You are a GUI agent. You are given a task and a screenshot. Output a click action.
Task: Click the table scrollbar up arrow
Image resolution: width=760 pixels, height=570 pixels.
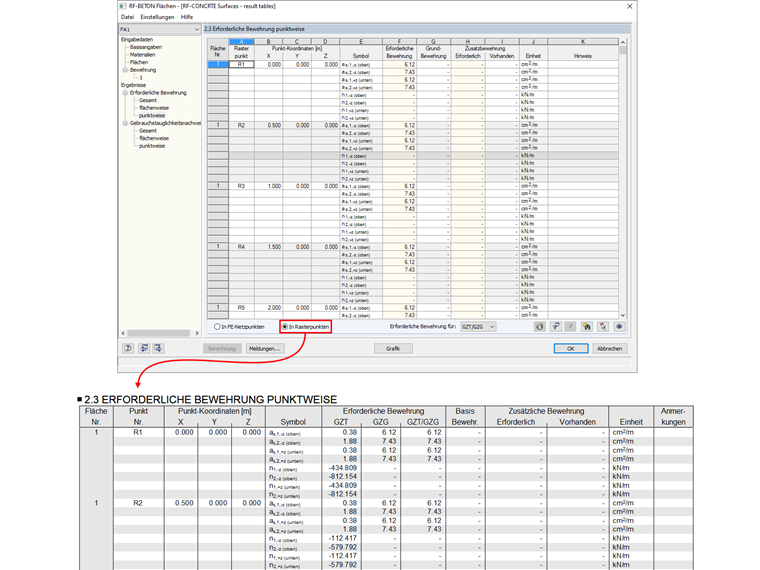(x=623, y=43)
